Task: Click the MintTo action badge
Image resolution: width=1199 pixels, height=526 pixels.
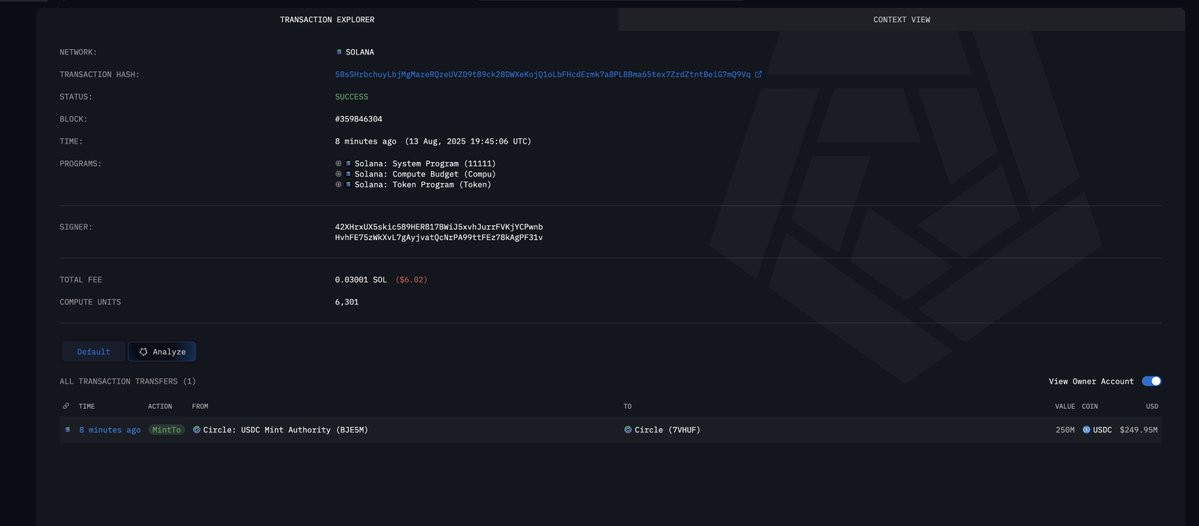Action: pyautogui.click(x=166, y=430)
